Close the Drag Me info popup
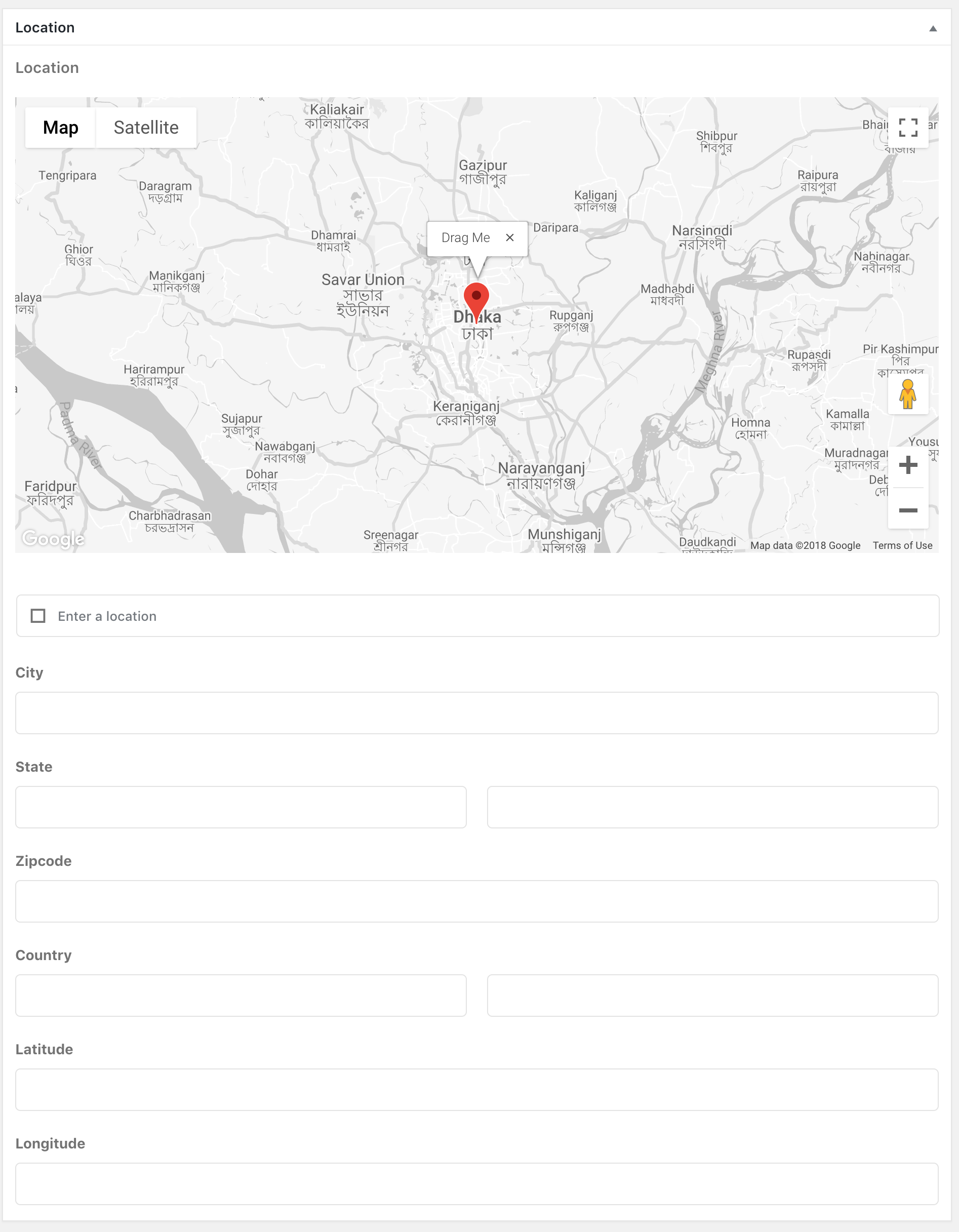Viewport: 959px width, 1232px height. click(x=509, y=237)
